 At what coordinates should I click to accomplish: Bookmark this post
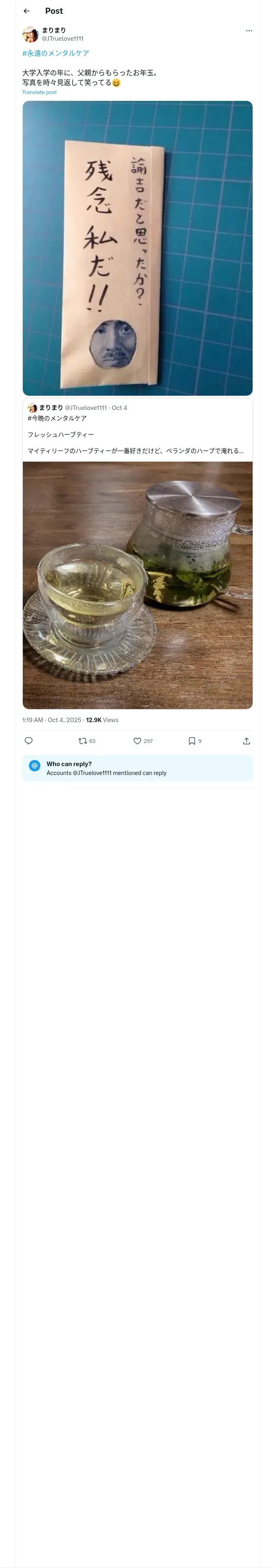[192, 741]
